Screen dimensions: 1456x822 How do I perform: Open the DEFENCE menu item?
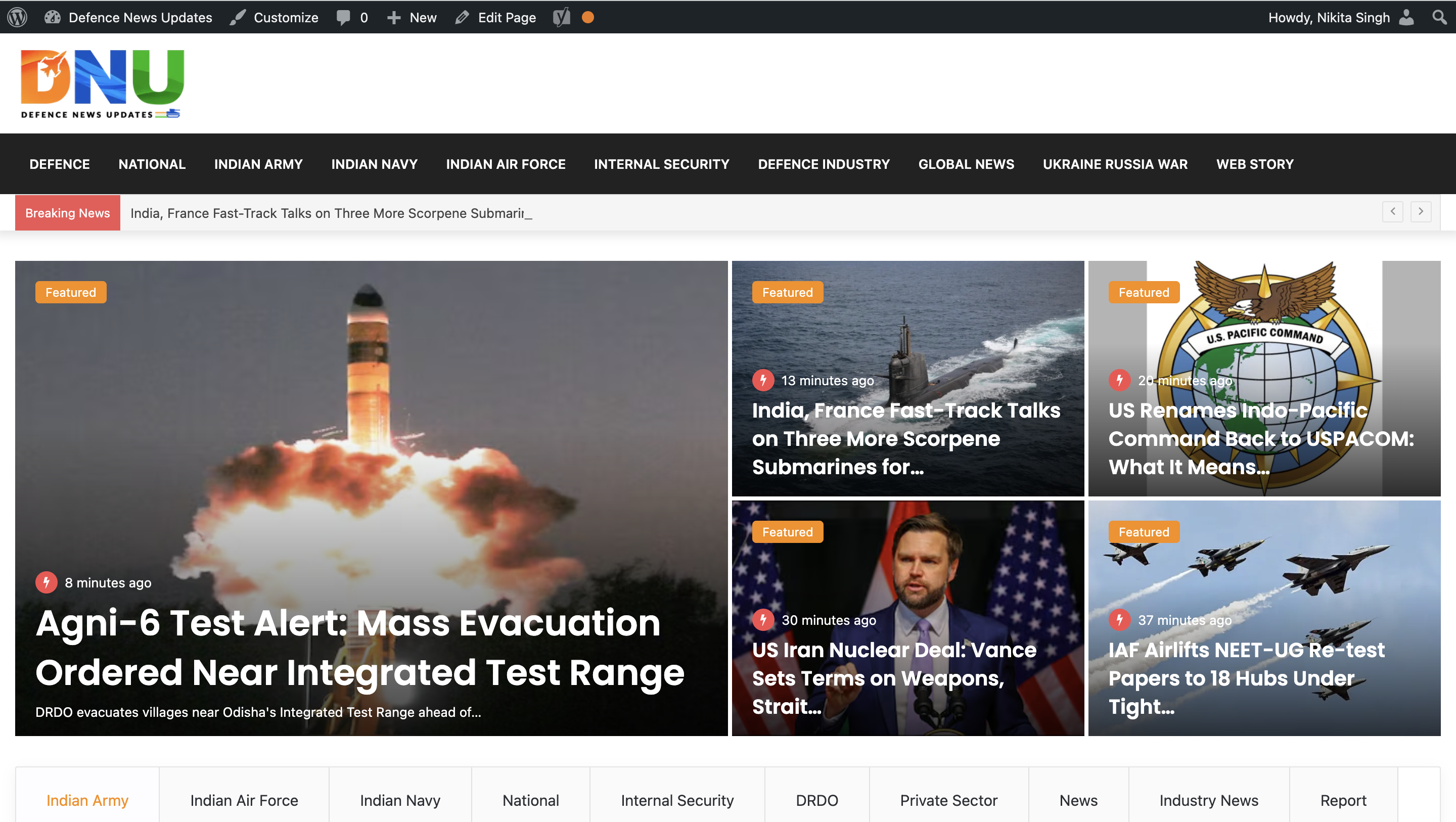click(x=59, y=164)
